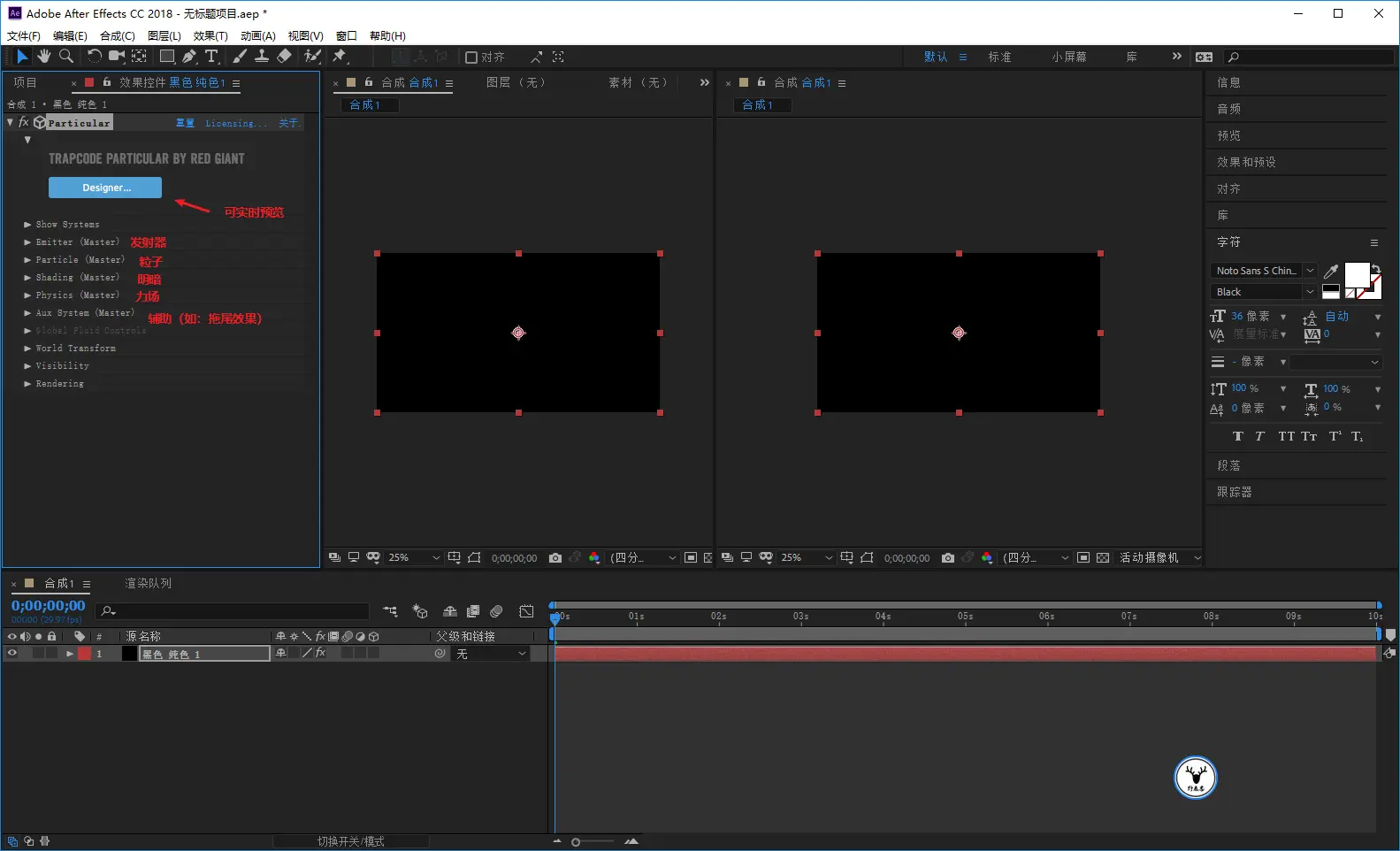Click the white fill color swatch
This screenshot has width=1400, height=851.
[x=1357, y=275]
